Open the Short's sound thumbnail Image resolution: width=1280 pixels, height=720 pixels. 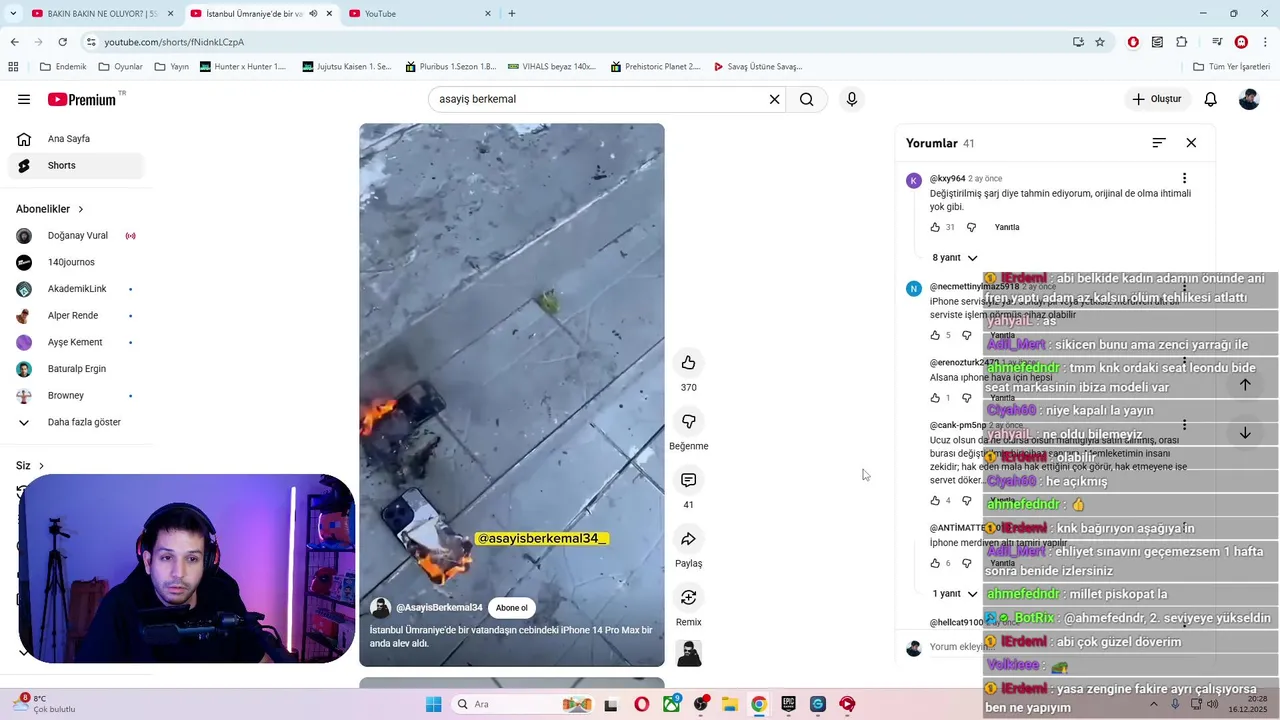689,653
